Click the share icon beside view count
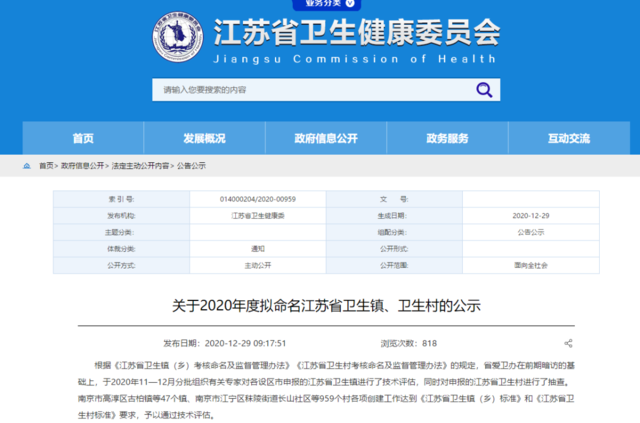This screenshot has width=640, height=423. [568, 343]
